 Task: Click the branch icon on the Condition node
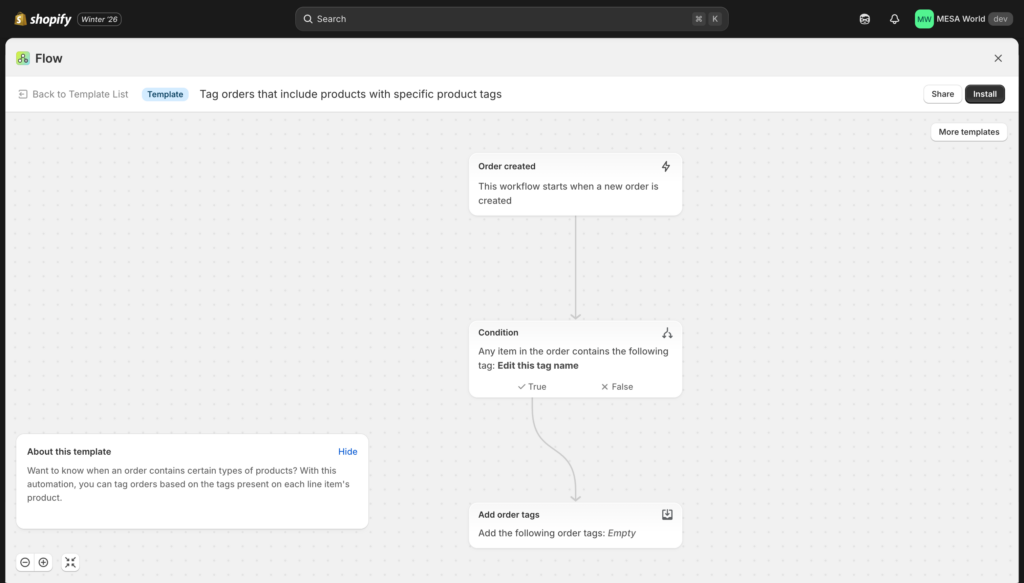(667, 332)
